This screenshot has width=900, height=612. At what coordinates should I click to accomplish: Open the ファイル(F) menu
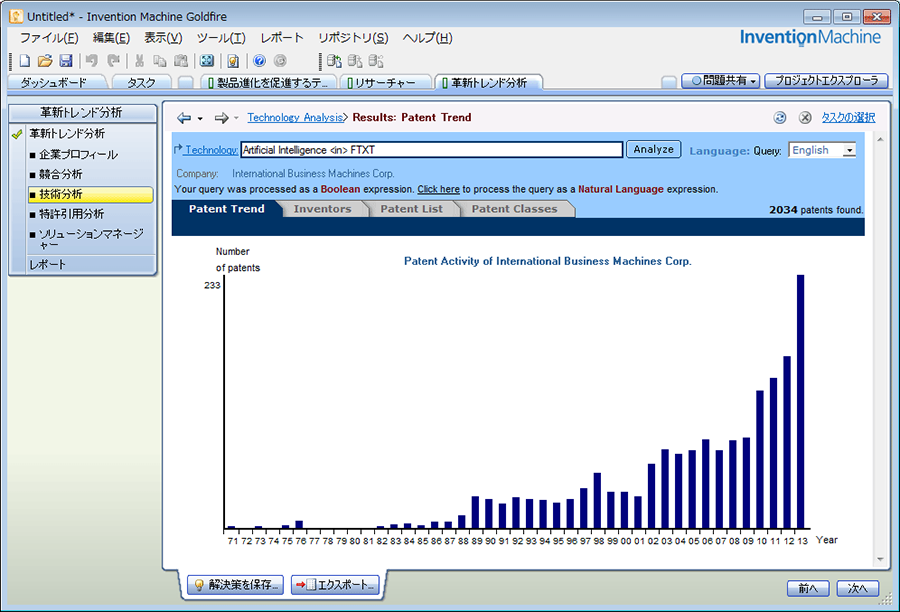(x=49, y=38)
